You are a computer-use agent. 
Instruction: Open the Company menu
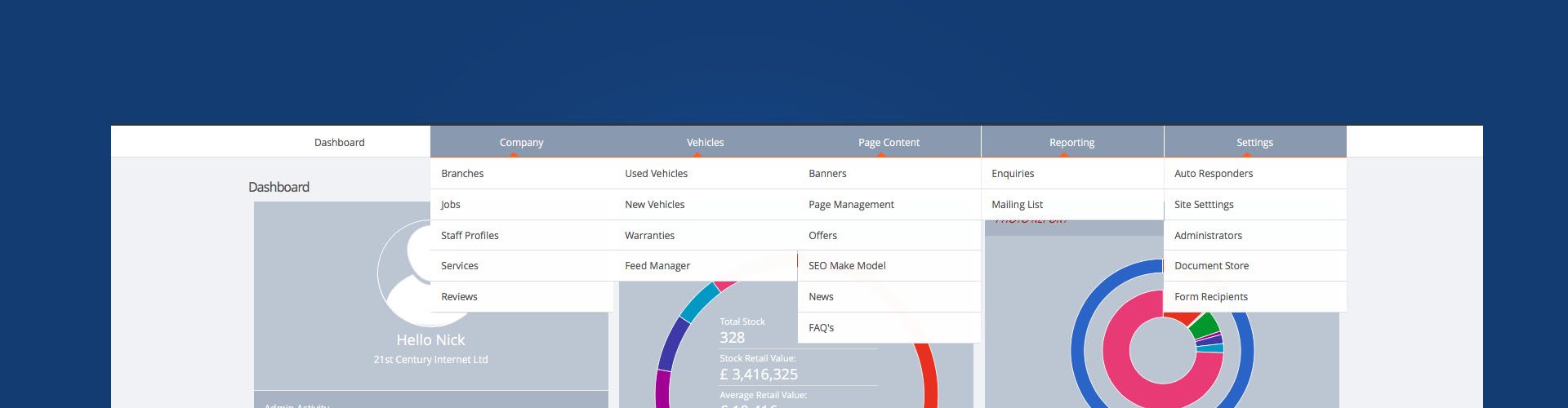[522, 142]
